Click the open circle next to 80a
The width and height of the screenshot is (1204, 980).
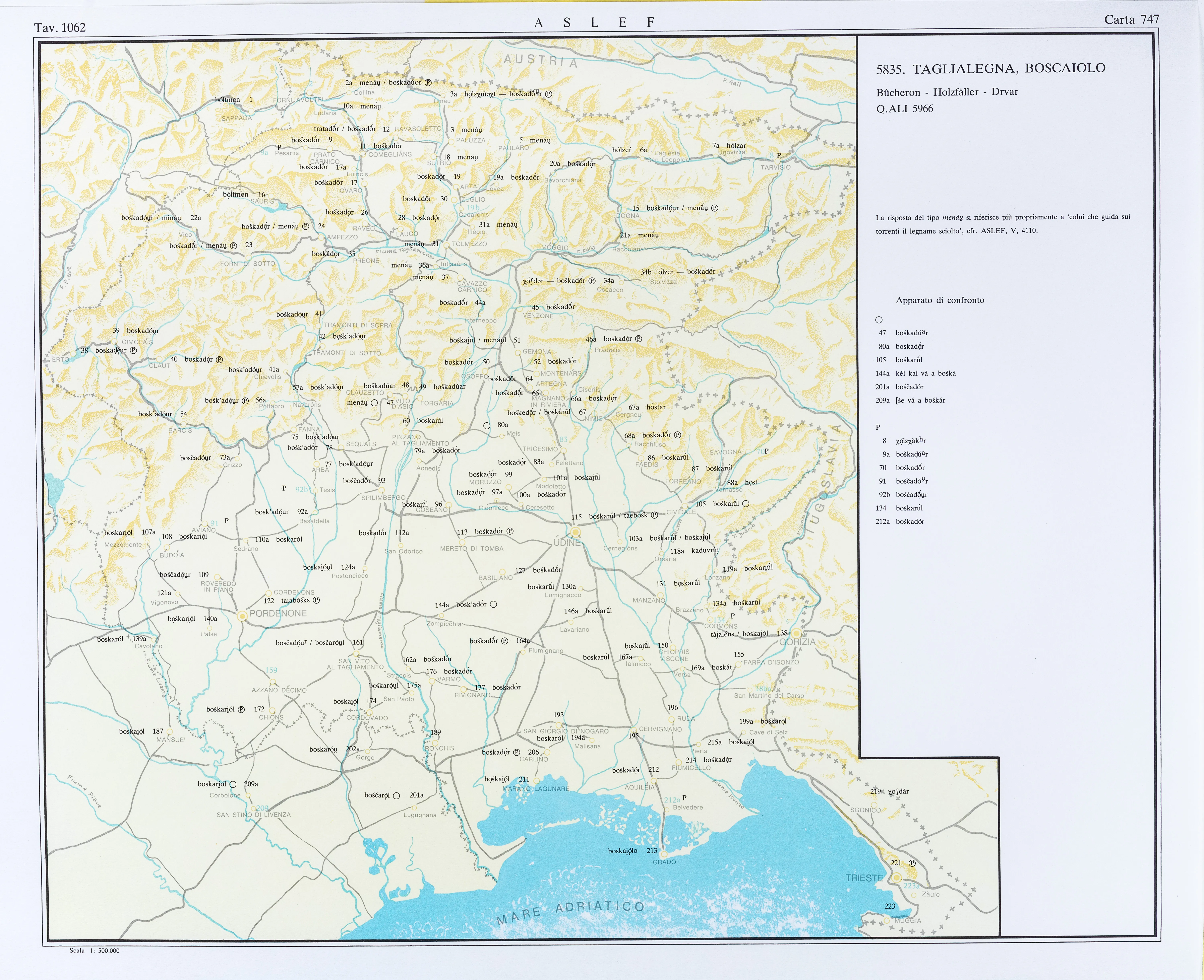487,426
